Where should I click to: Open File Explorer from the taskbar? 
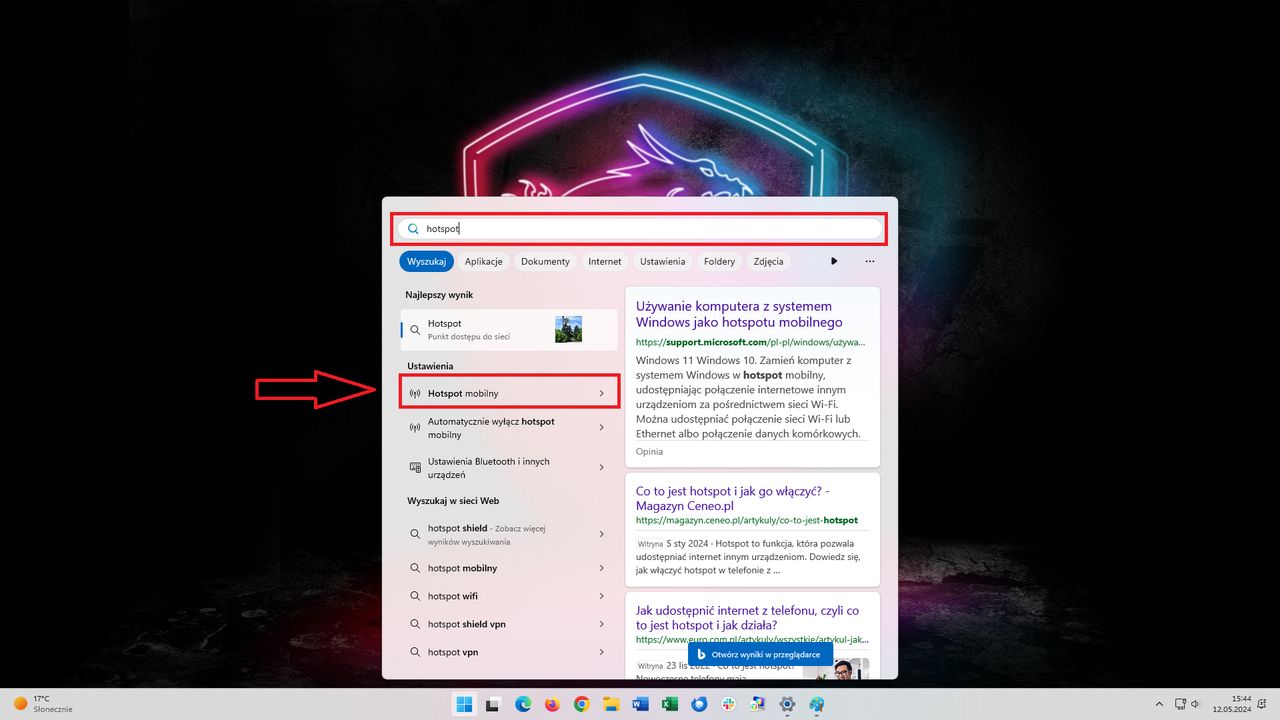(611, 704)
